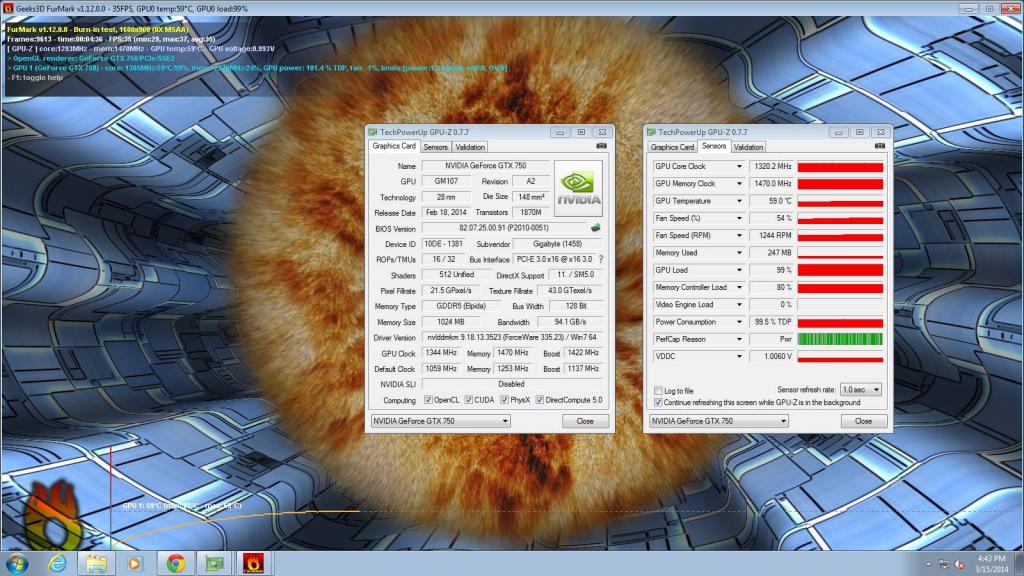Click the camera screenshot icon in the GPU-Z Sensors window
Screen dimensions: 1024x576
click(x=880, y=146)
